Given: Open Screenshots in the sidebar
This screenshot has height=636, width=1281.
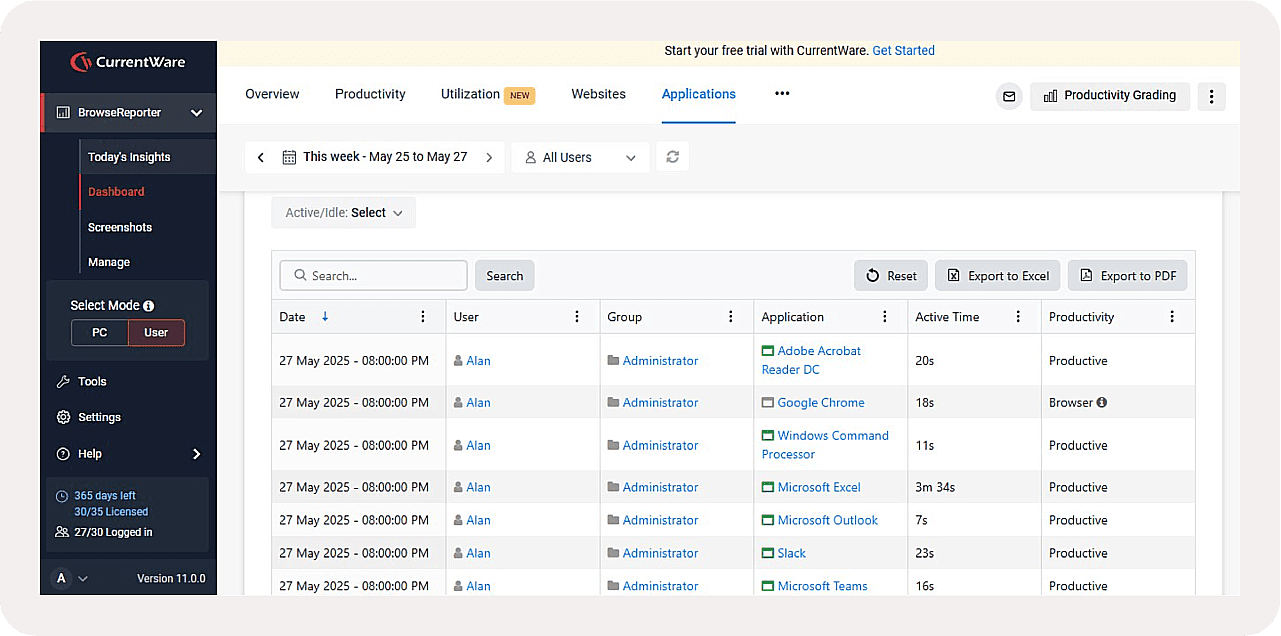Looking at the screenshot, I should pos(120,227).
